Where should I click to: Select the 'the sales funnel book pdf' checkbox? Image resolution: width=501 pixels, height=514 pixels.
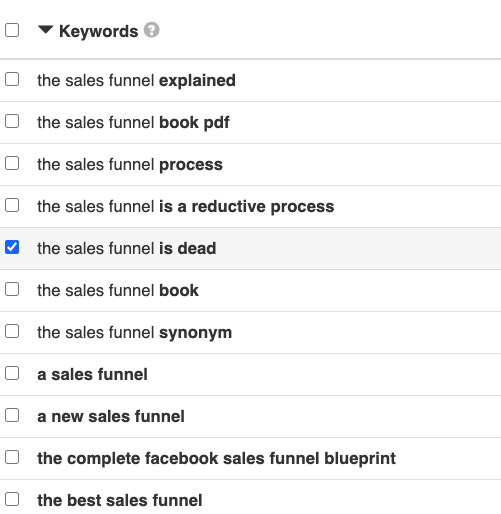click(12, 121)
